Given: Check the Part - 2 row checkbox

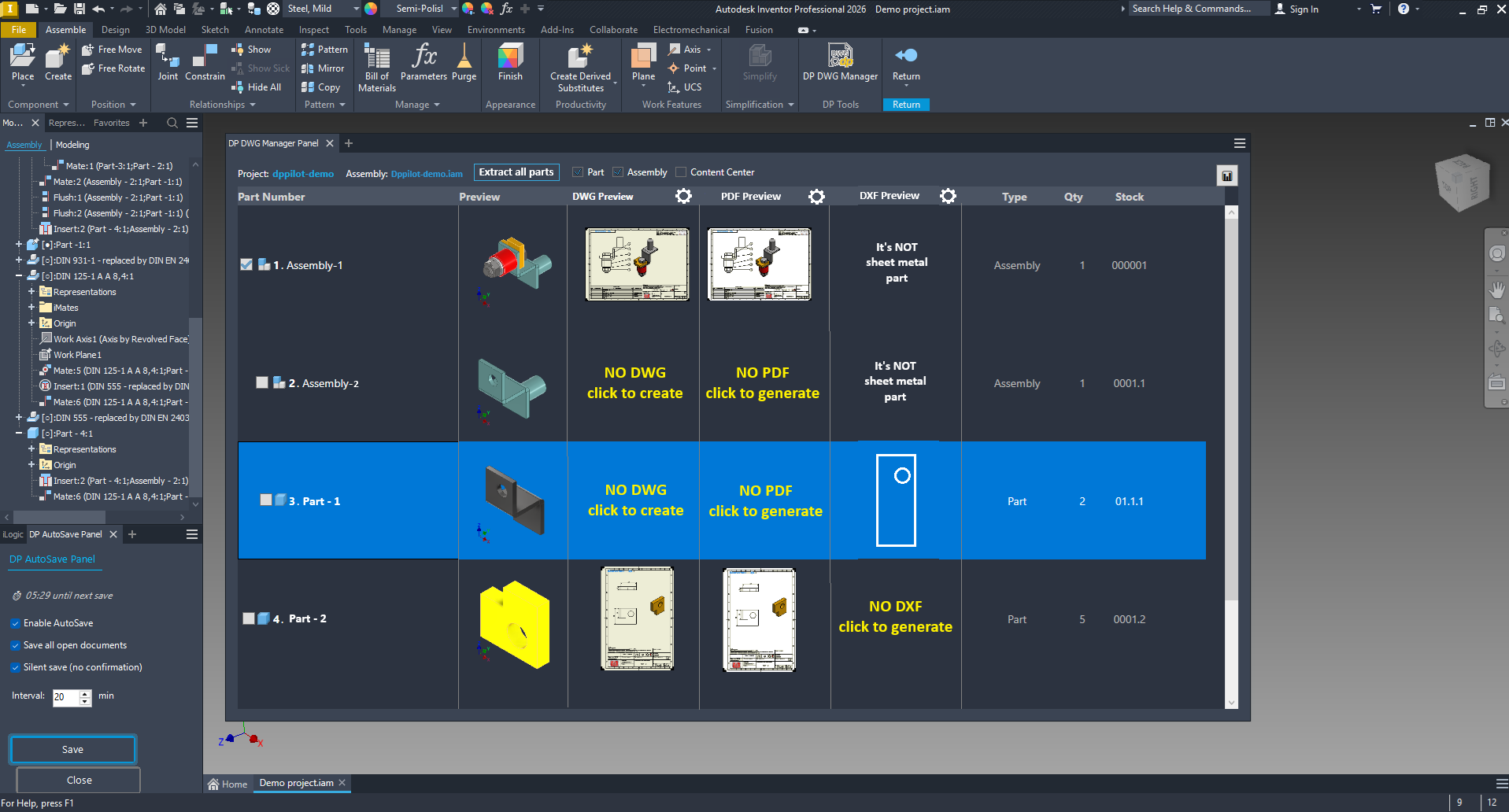Looking at the screenshot, I should 249,618.
